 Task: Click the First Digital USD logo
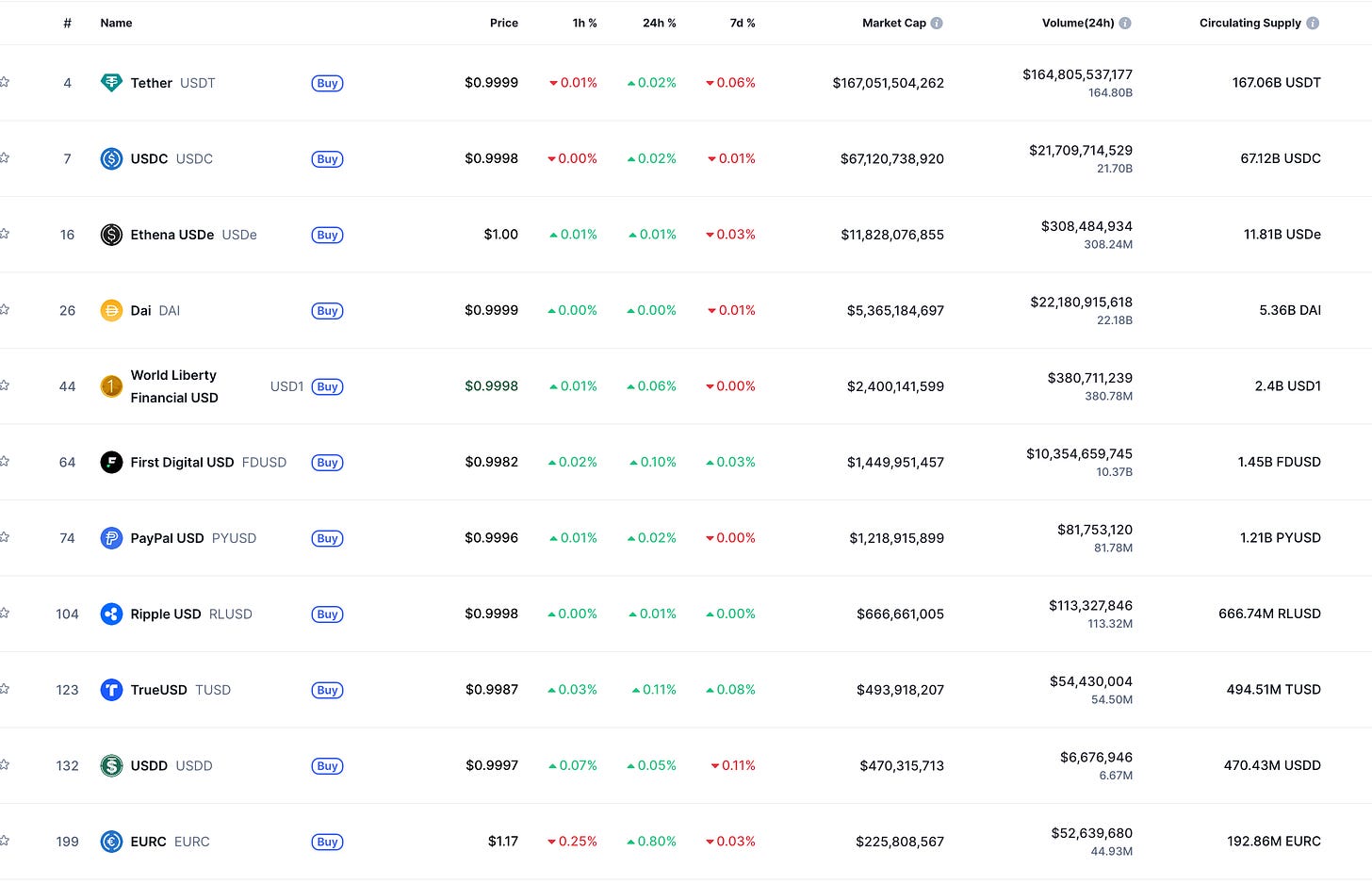pyautogui.click(x=111, y=463)
